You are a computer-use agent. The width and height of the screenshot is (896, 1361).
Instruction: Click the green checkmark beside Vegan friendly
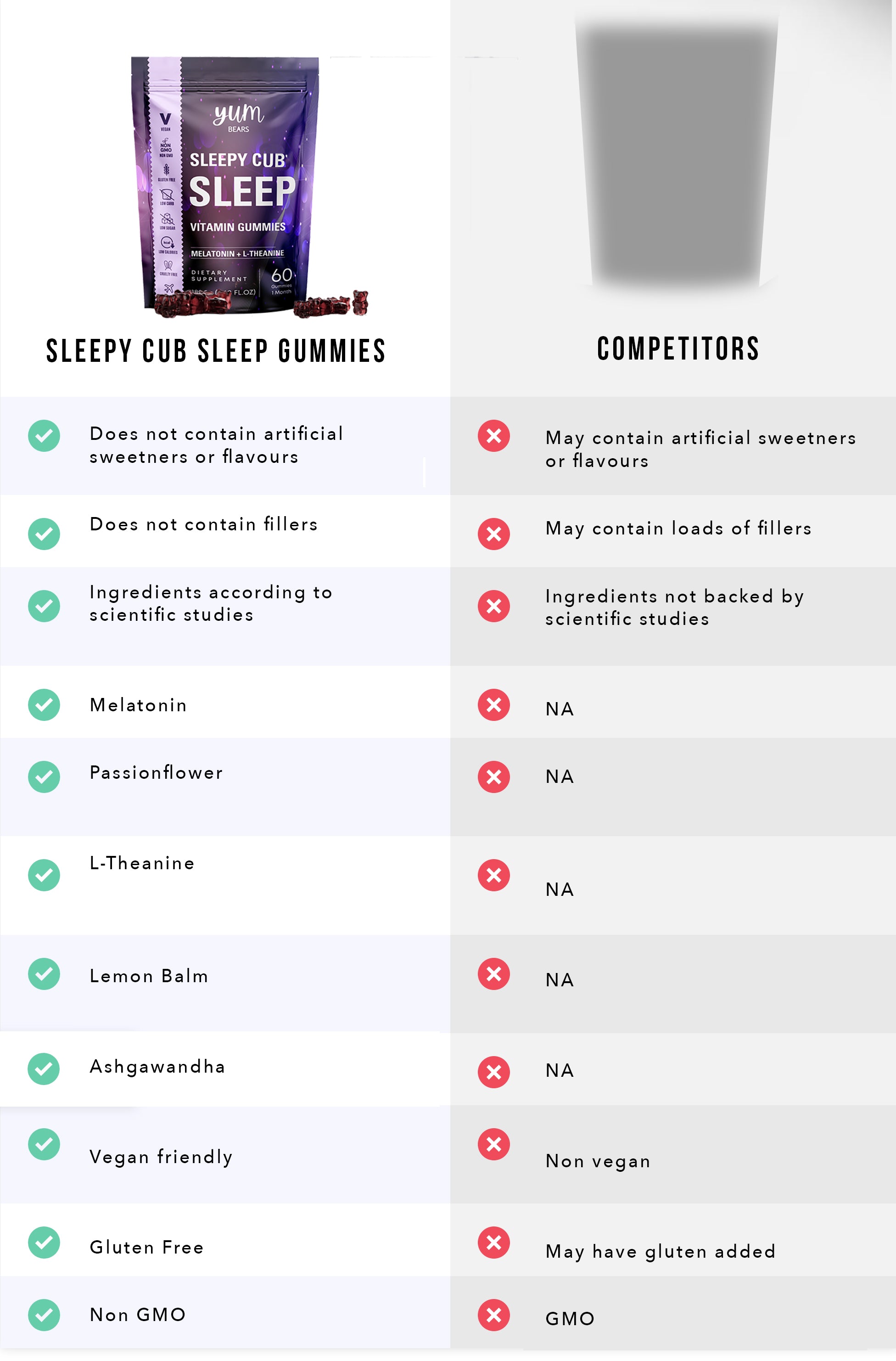coord(44,1144)
